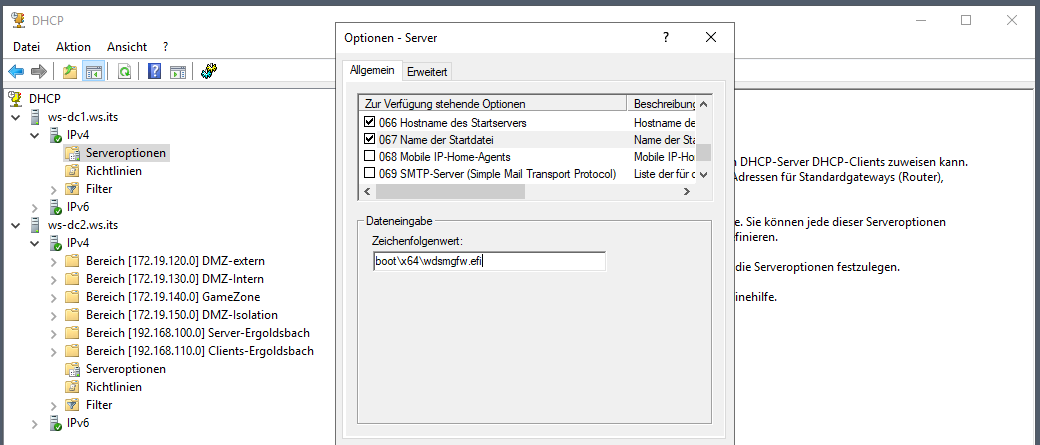Toggle the show/hide console tree icon
The image size is (1040, 445).
click(x=93, y=71)
